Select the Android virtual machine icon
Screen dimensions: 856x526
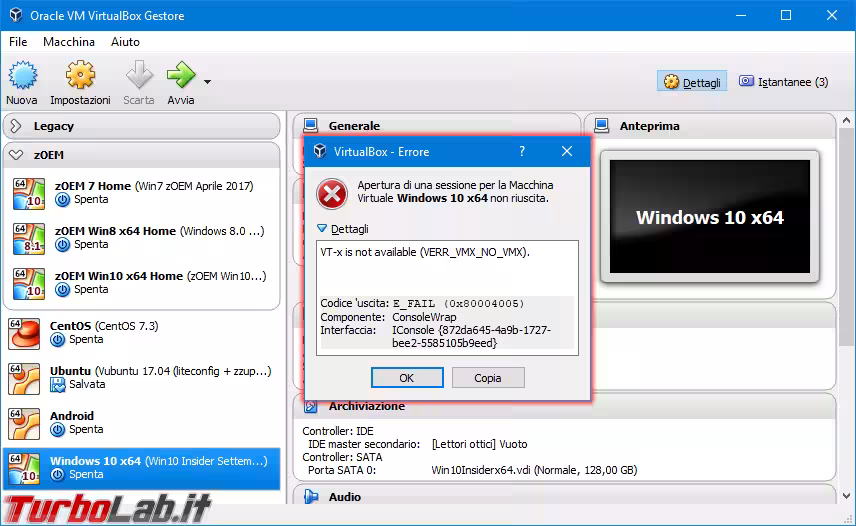click(x=26, y=422)
